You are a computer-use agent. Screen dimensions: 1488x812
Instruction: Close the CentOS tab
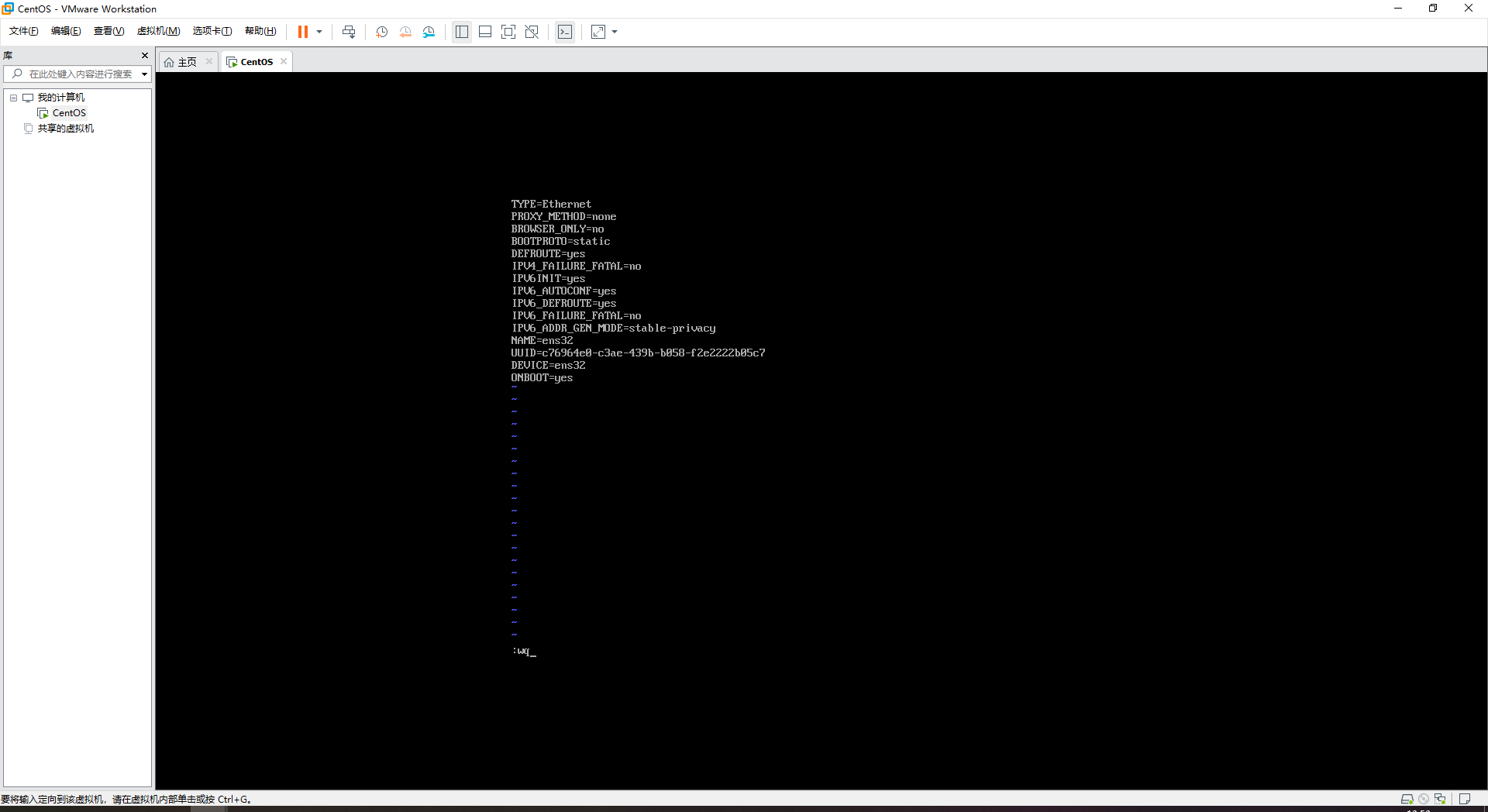[x=284, y=61]
